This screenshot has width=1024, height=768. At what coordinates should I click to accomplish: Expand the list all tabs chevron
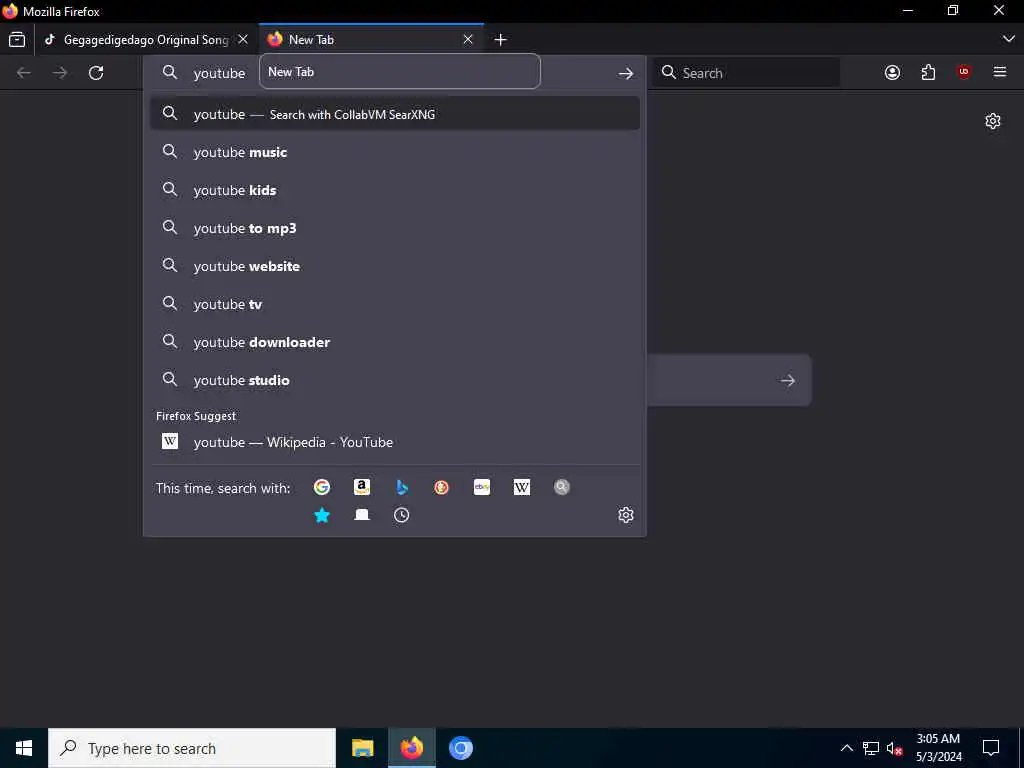1008,39
